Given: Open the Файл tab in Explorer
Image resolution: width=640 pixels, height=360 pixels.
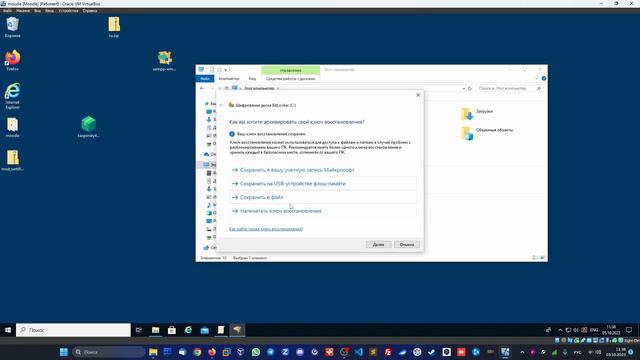Looking at the screenshot, I should pyautogui.click(x=205, y=78).
